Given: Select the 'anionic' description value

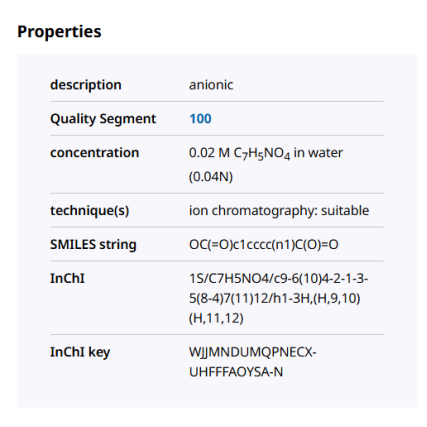Looking at the screenshot, I should tap(211, 85).
